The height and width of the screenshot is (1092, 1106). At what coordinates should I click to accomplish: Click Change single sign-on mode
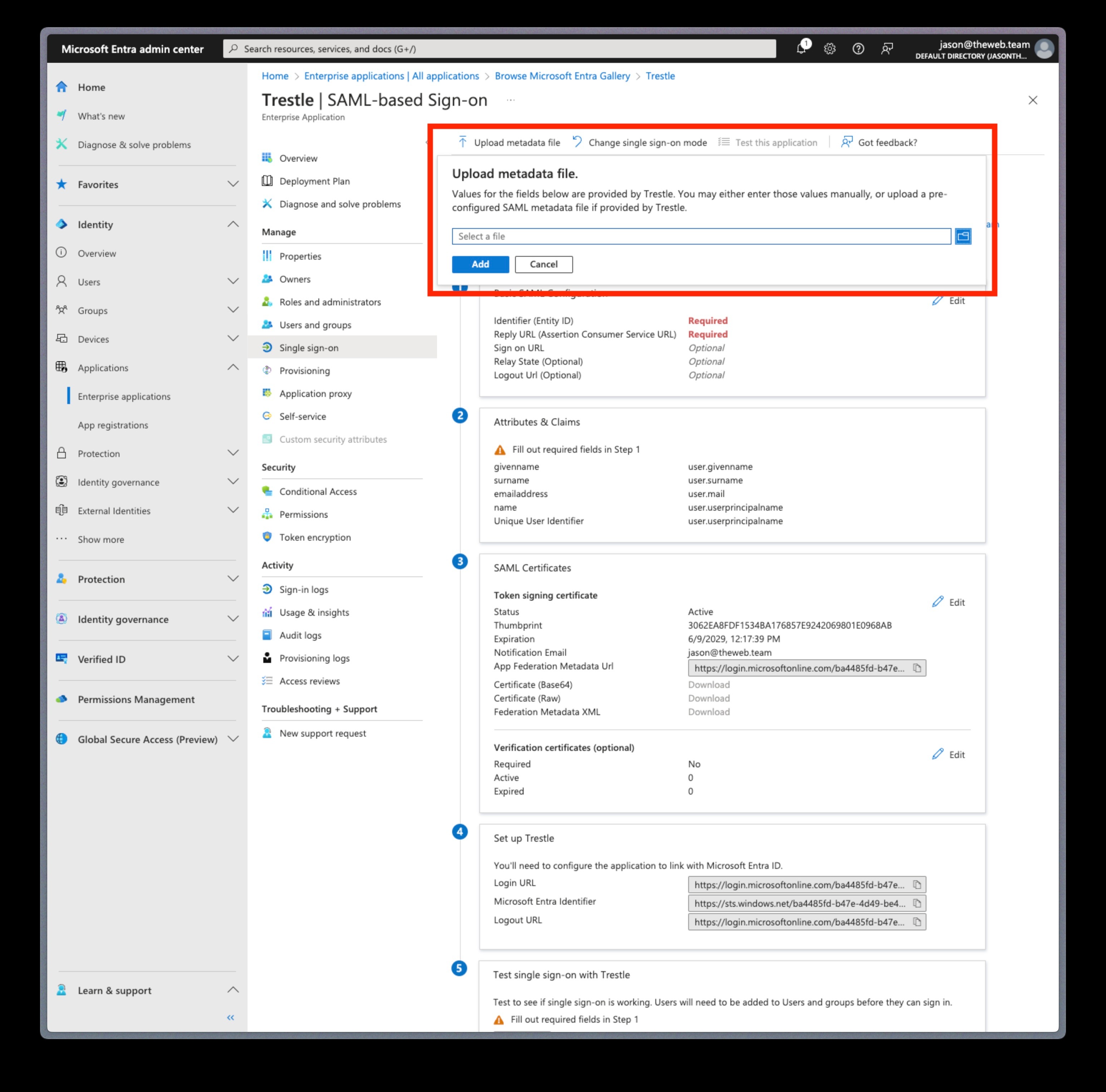640,143
